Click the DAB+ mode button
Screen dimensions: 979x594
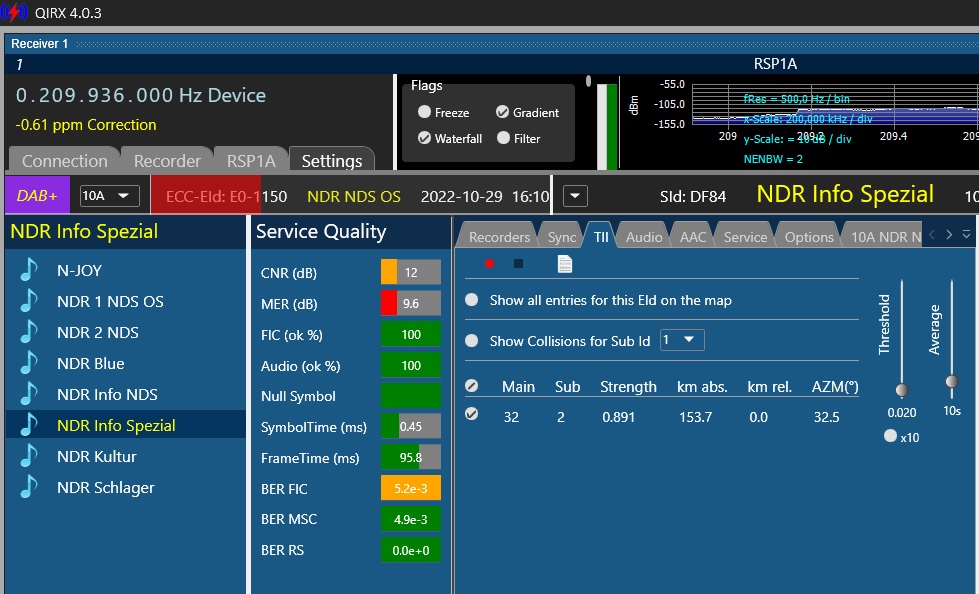(x=37, y=196)
